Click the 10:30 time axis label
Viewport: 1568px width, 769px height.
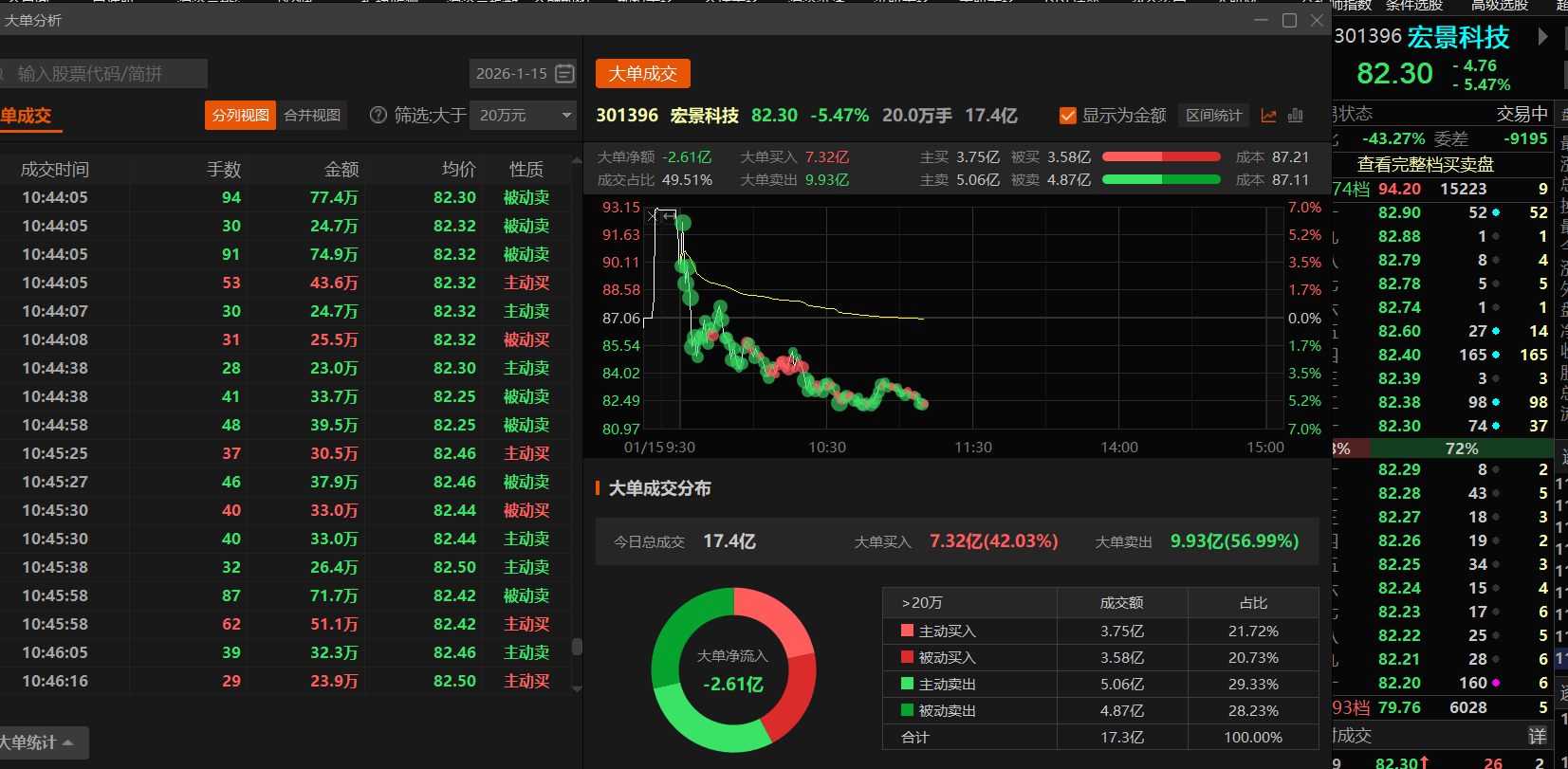coord(827,447)
